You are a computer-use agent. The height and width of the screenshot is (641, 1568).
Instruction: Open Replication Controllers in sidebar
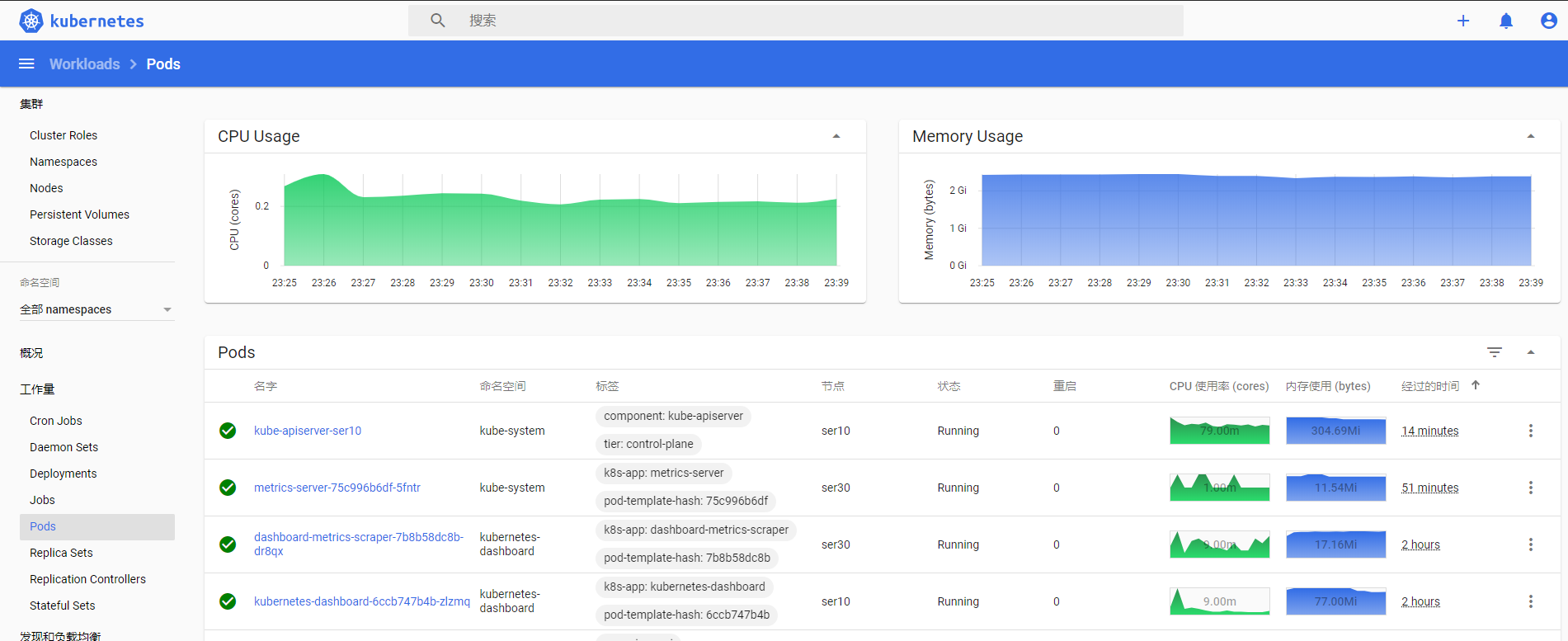point(87,579)
